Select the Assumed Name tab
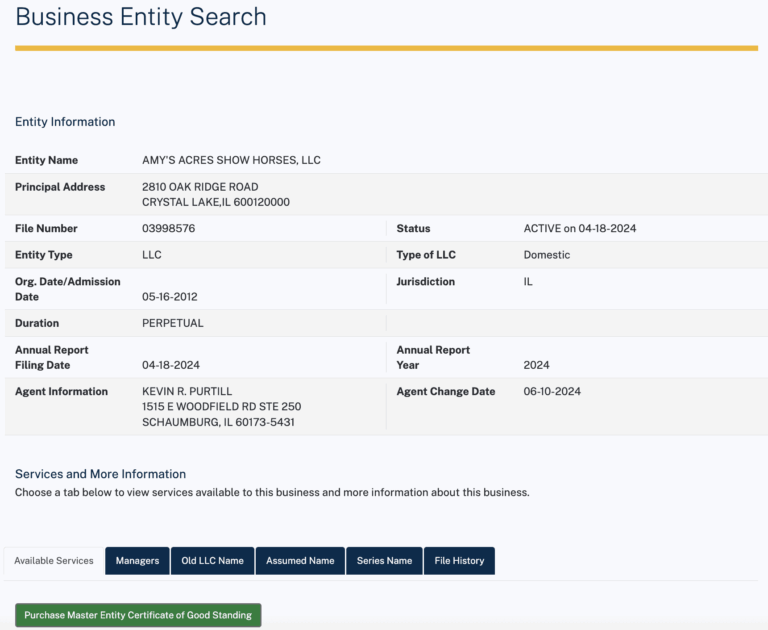The height and width of the screenshot is (630, 768). pos(300,561)
